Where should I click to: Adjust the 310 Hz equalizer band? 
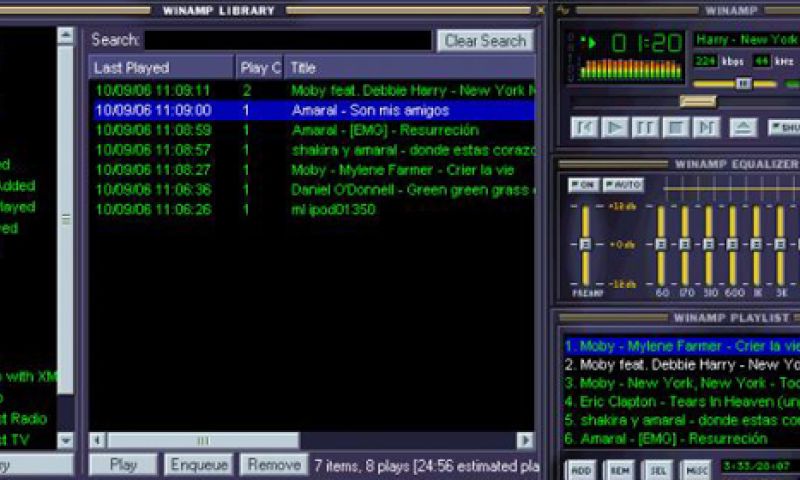click(x=709, y=244)
